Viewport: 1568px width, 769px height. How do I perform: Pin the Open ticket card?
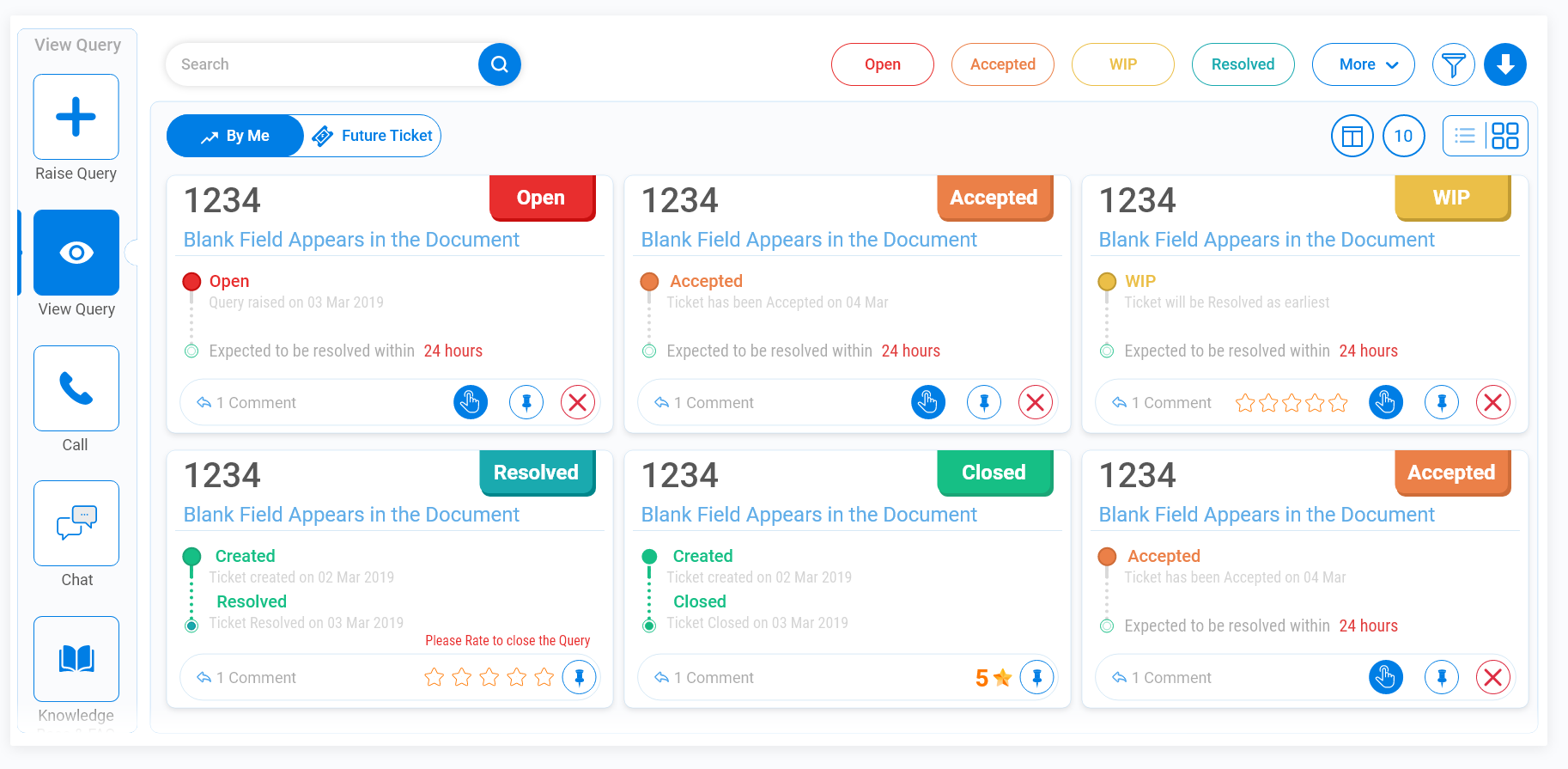tap(526, 402)
